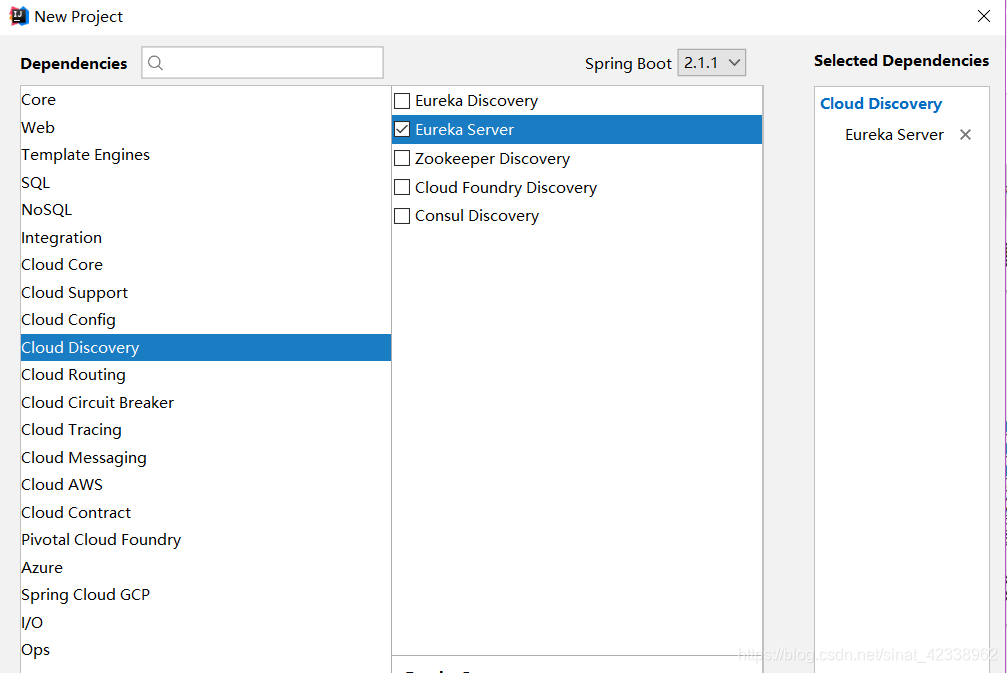Click the Zookeeper Discovery label

492,159
